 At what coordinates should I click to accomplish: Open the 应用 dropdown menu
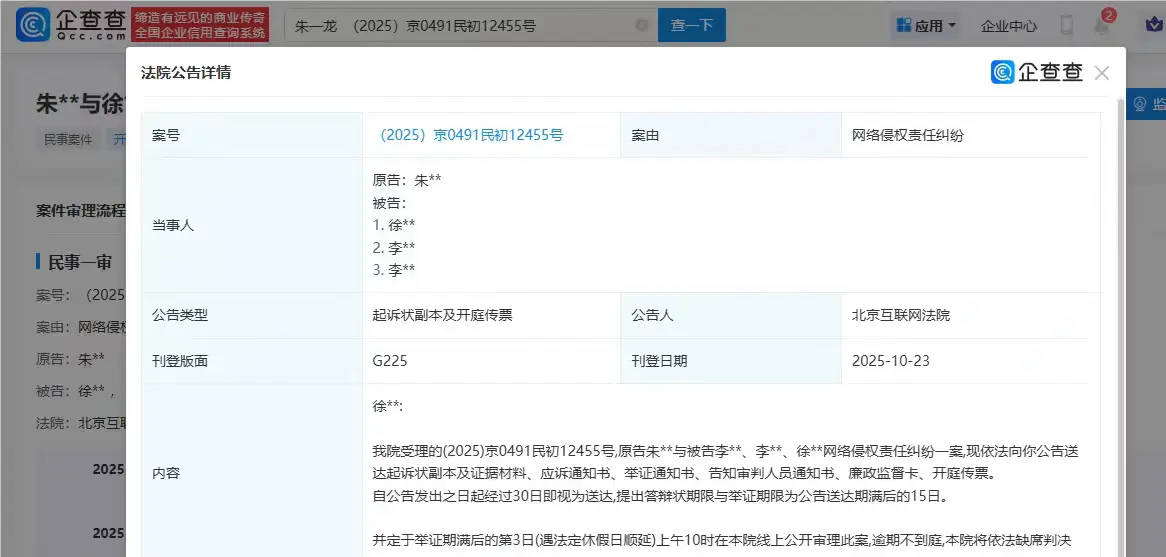pyautogui.click(x=926, y=26)
